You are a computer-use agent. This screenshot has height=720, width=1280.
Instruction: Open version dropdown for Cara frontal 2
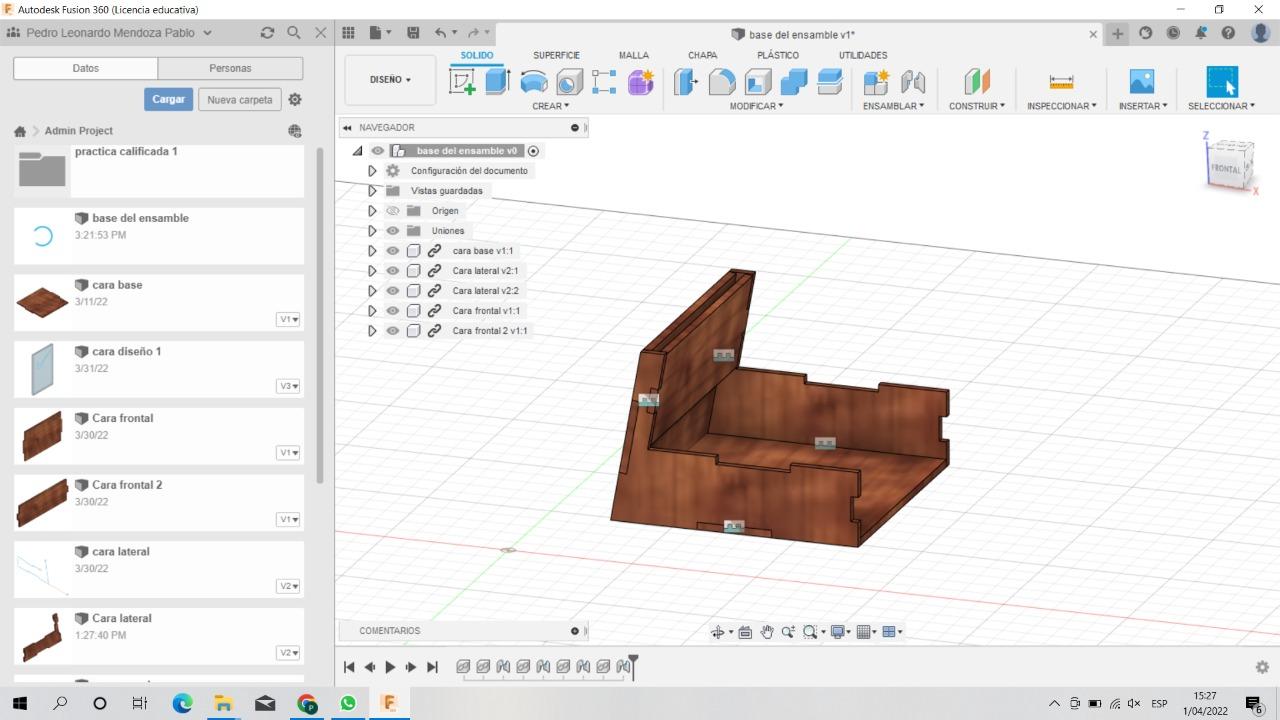[x=289, y=520]
